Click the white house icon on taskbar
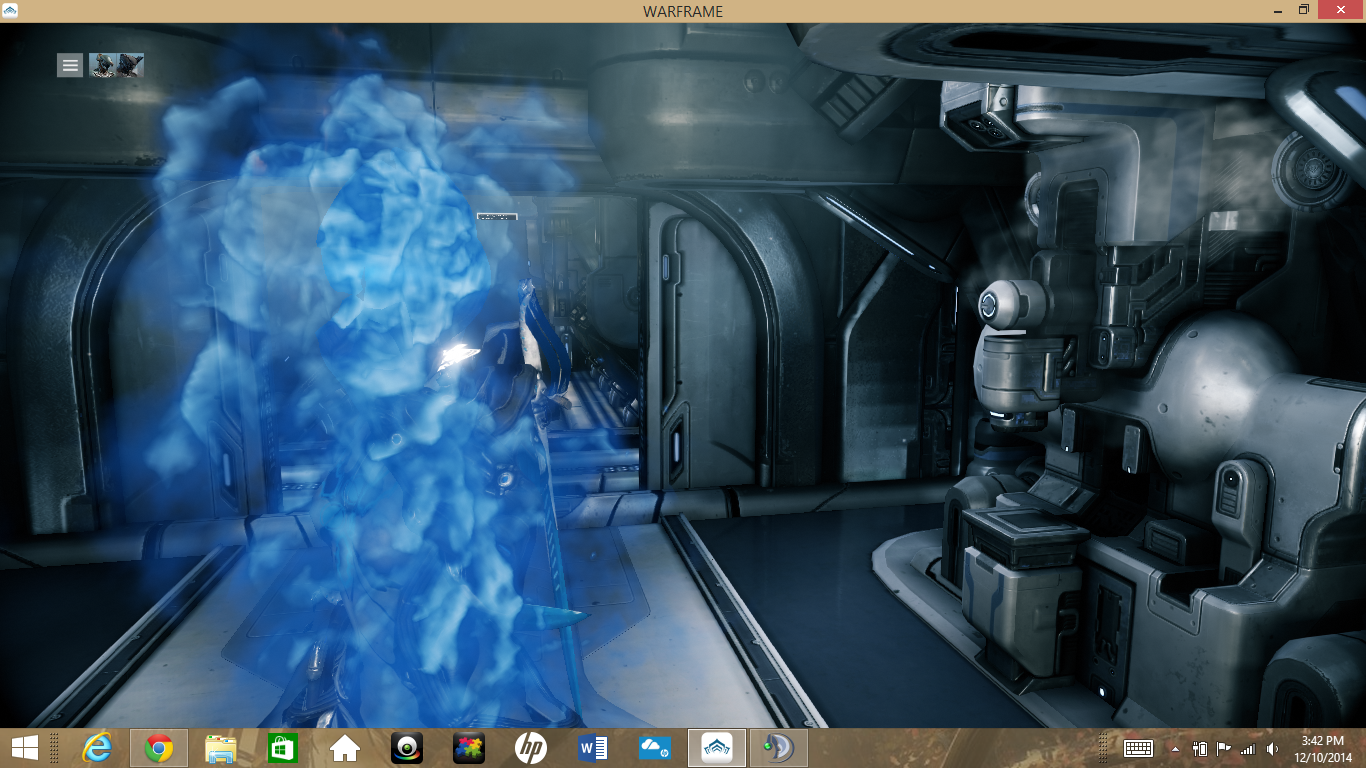1366x768 pixels. click(x=345, y=748)
